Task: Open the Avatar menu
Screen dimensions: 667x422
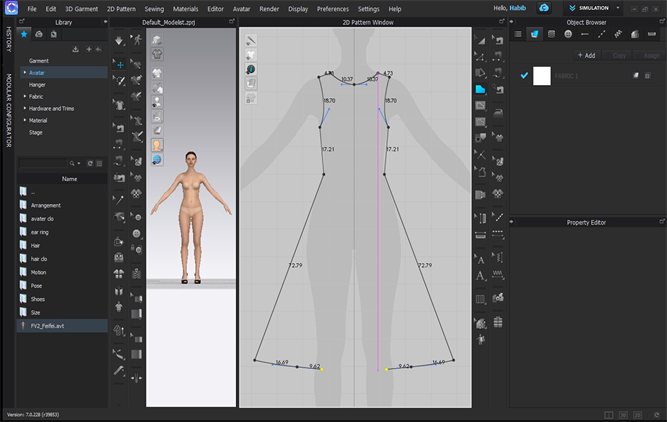Action: (242, 9)
